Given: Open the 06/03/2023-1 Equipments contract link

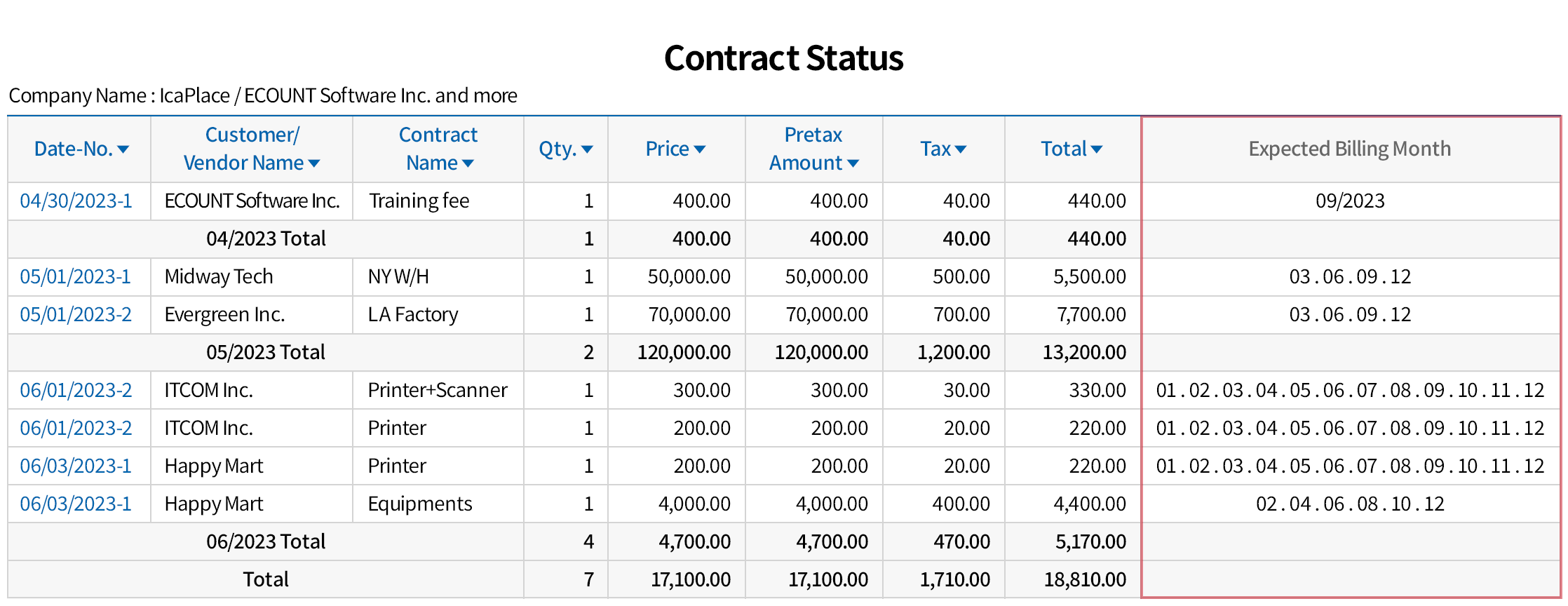Looking at the screenshot, I should tap(76, 504).
